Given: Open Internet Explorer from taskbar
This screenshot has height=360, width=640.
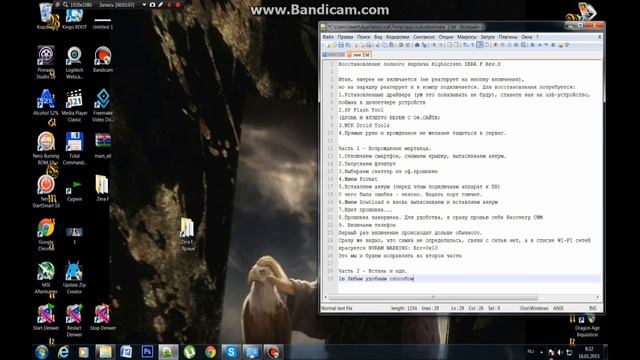Looking at the screenshot, I should 63,352.
